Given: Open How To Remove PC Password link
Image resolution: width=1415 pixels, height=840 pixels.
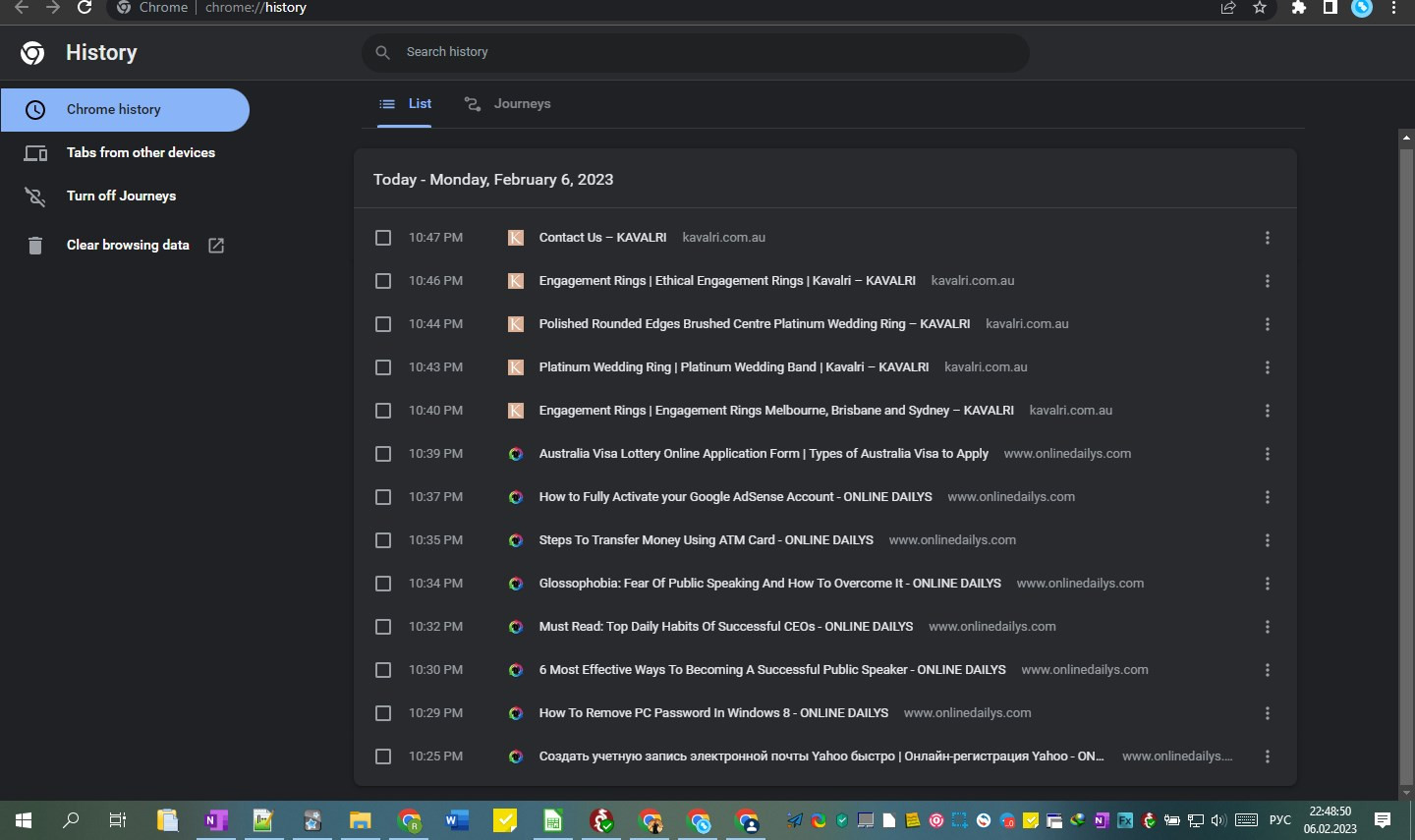Looking at the screenshot, I should click(713, 713).
